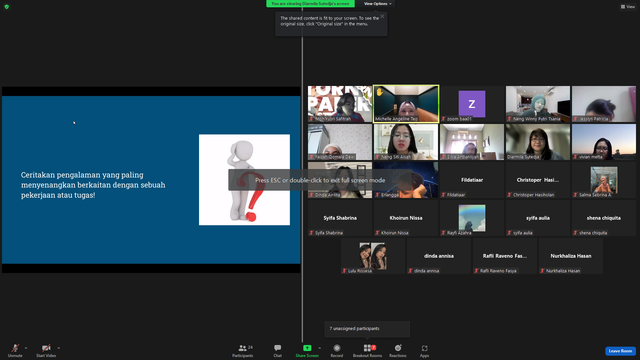Turn on camera with Start Video
640x360 pixels.
coord(46,350)
